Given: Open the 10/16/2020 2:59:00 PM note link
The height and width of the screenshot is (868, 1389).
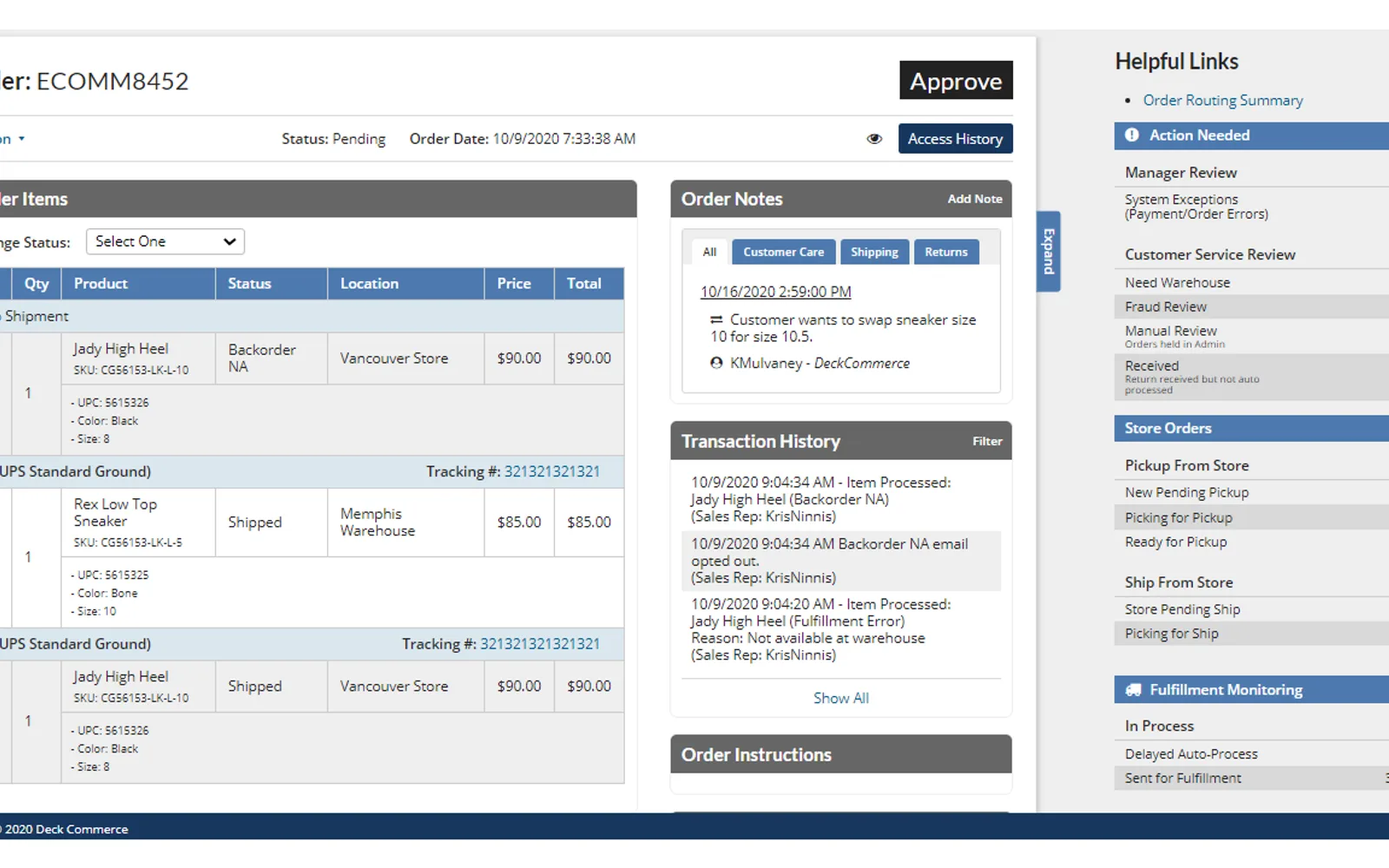Looking at the screenshot, I should tap(775, 292).
